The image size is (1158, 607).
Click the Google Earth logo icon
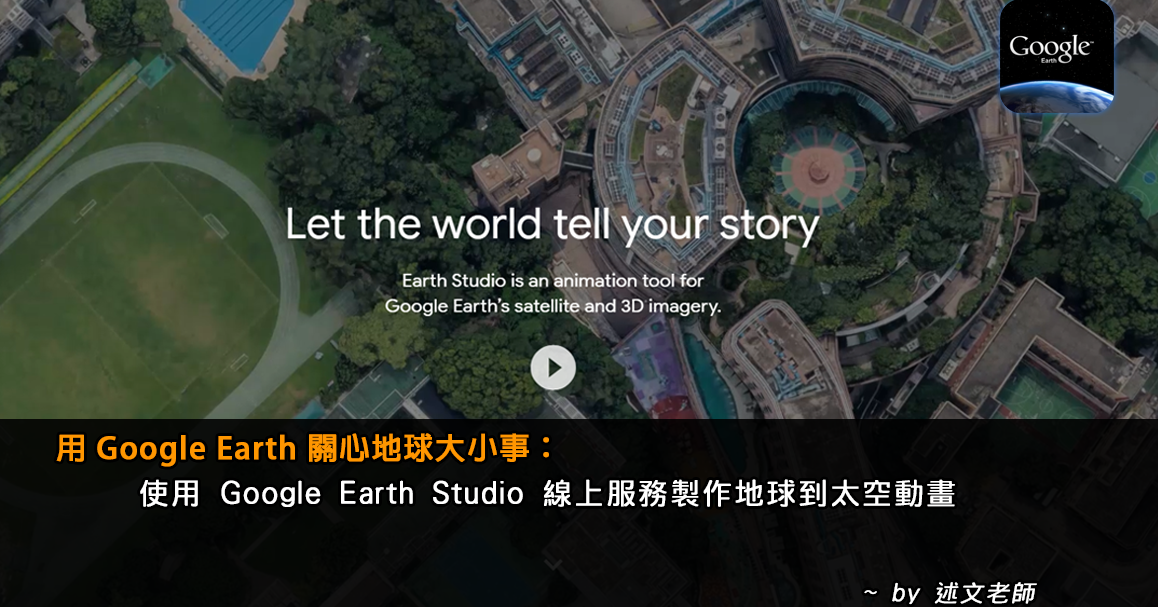point(1057,57)
